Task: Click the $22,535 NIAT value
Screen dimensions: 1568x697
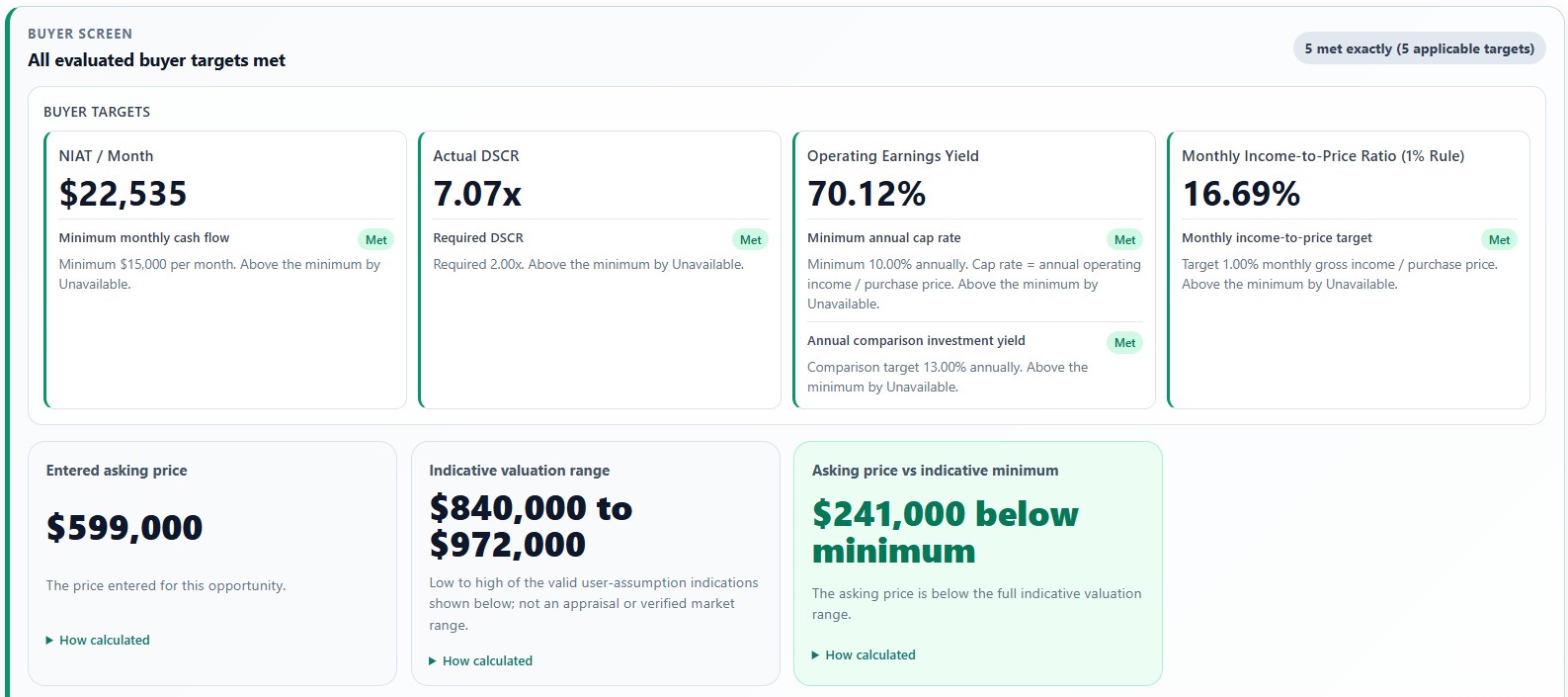Action: tap(123, 194)
